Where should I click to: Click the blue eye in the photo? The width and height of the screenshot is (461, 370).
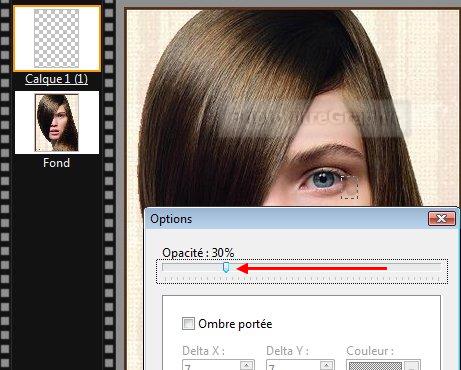323,179
